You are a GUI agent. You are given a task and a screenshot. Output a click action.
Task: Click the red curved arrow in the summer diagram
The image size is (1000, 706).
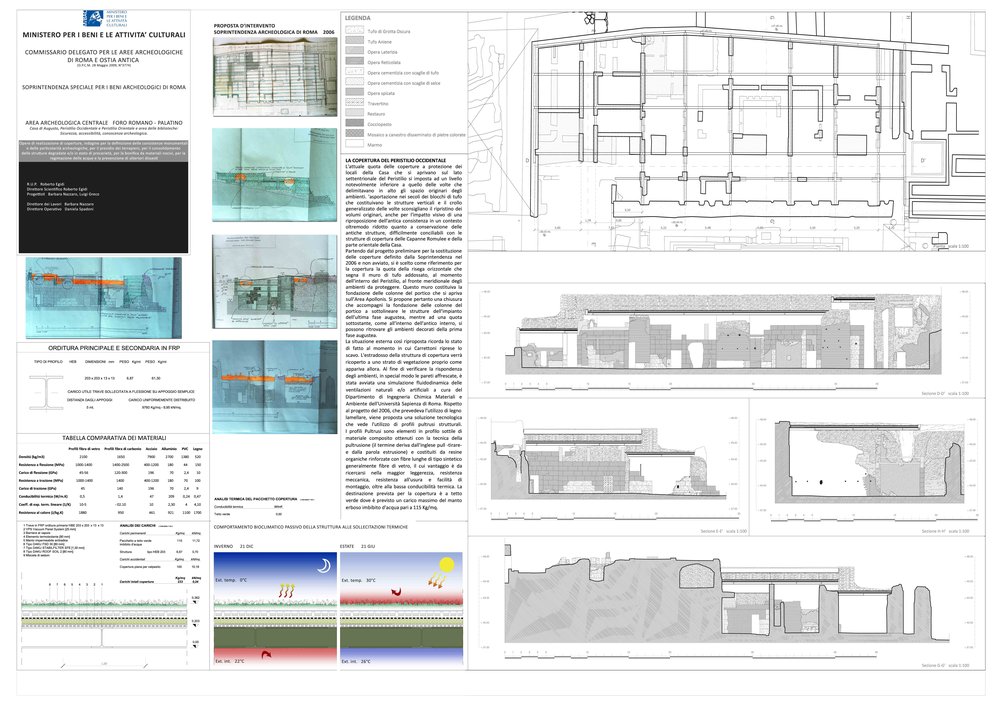point(396,593)
